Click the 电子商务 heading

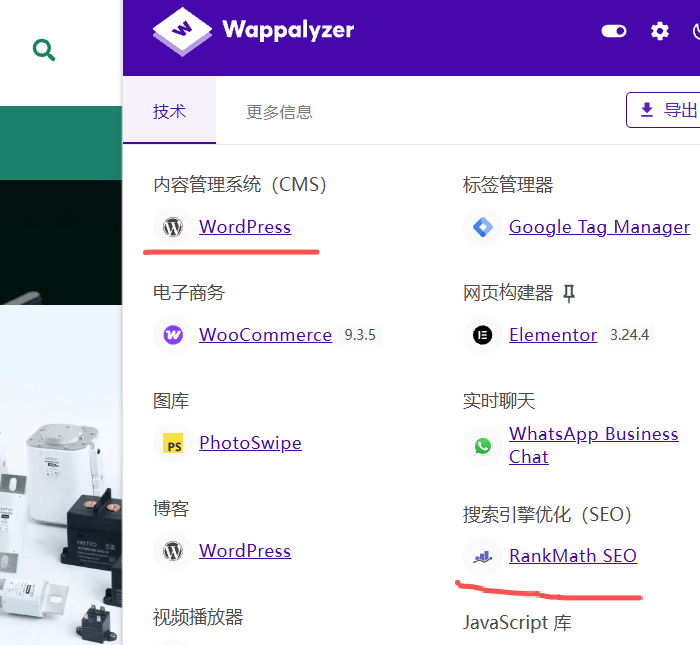(188, 293)
